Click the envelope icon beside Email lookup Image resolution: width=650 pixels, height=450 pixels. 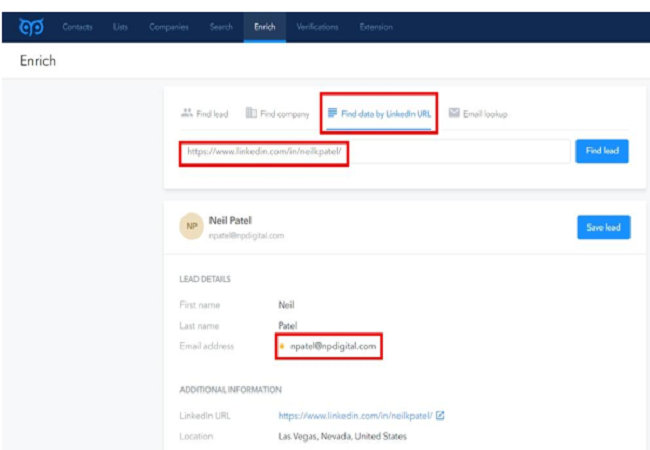pos(454,112)
